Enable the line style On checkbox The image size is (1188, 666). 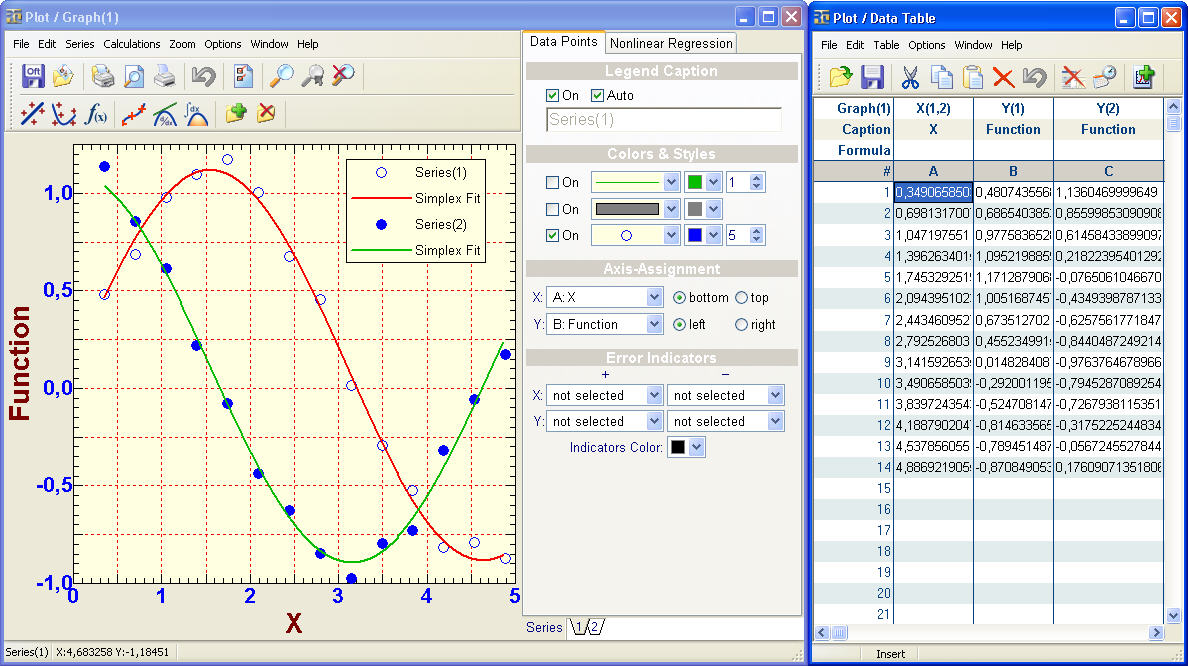(x=553, y=183)
